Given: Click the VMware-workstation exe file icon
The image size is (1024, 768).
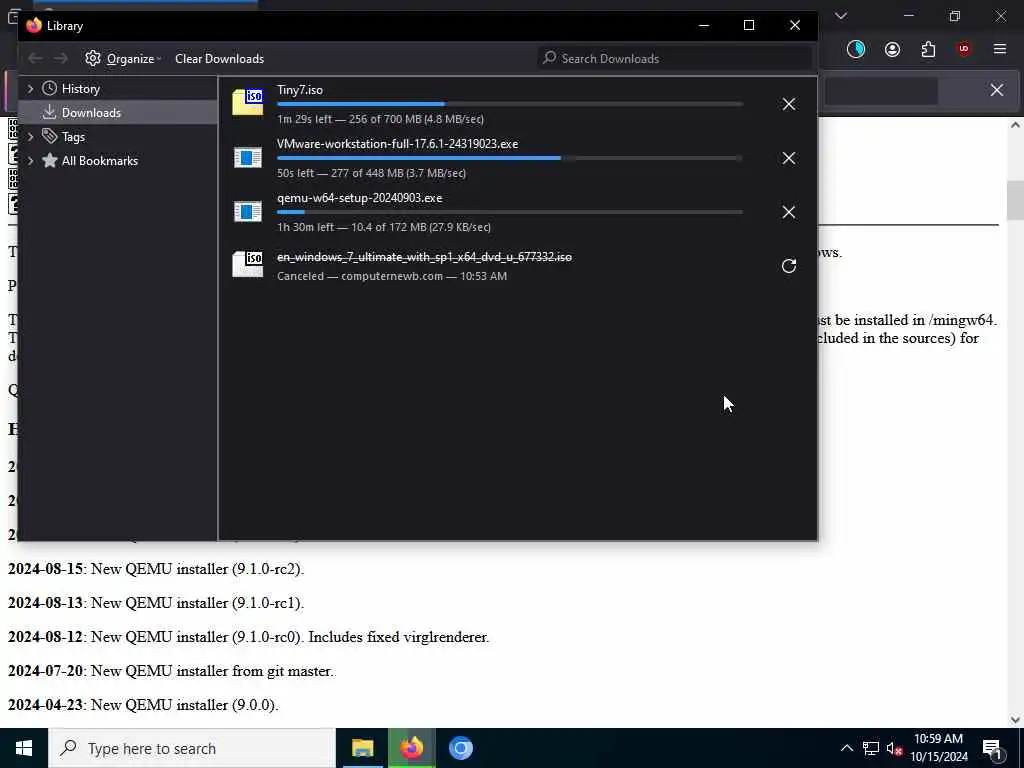Looking at the screenshot, I should 248,157.
